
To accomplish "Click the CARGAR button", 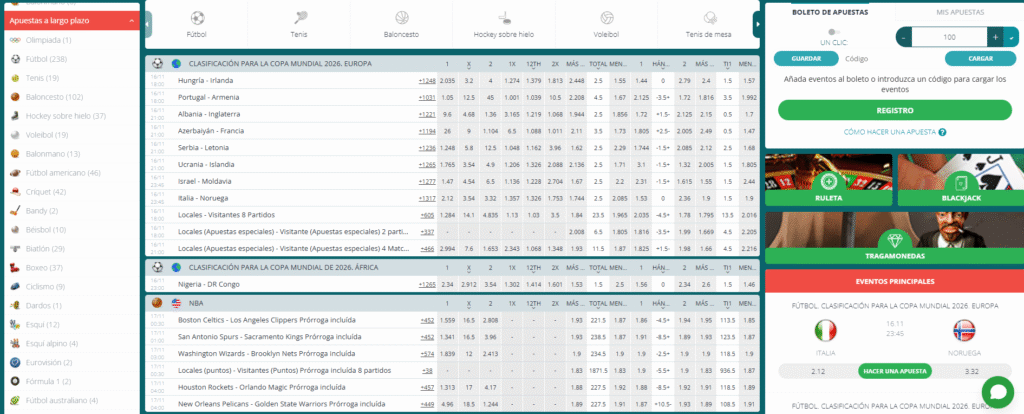I will pos(980,59).
